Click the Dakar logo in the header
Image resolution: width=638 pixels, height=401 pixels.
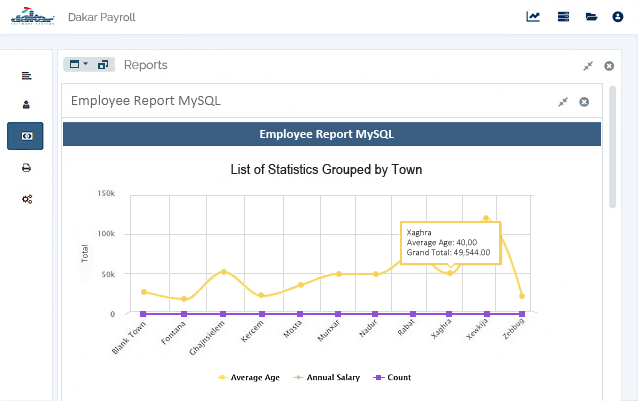tap(33, 16)
